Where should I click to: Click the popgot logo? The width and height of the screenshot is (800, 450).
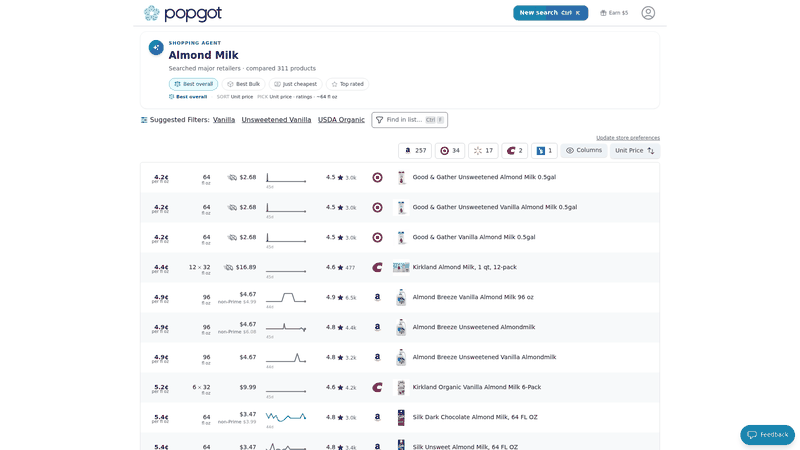click(x=183, y=13)
